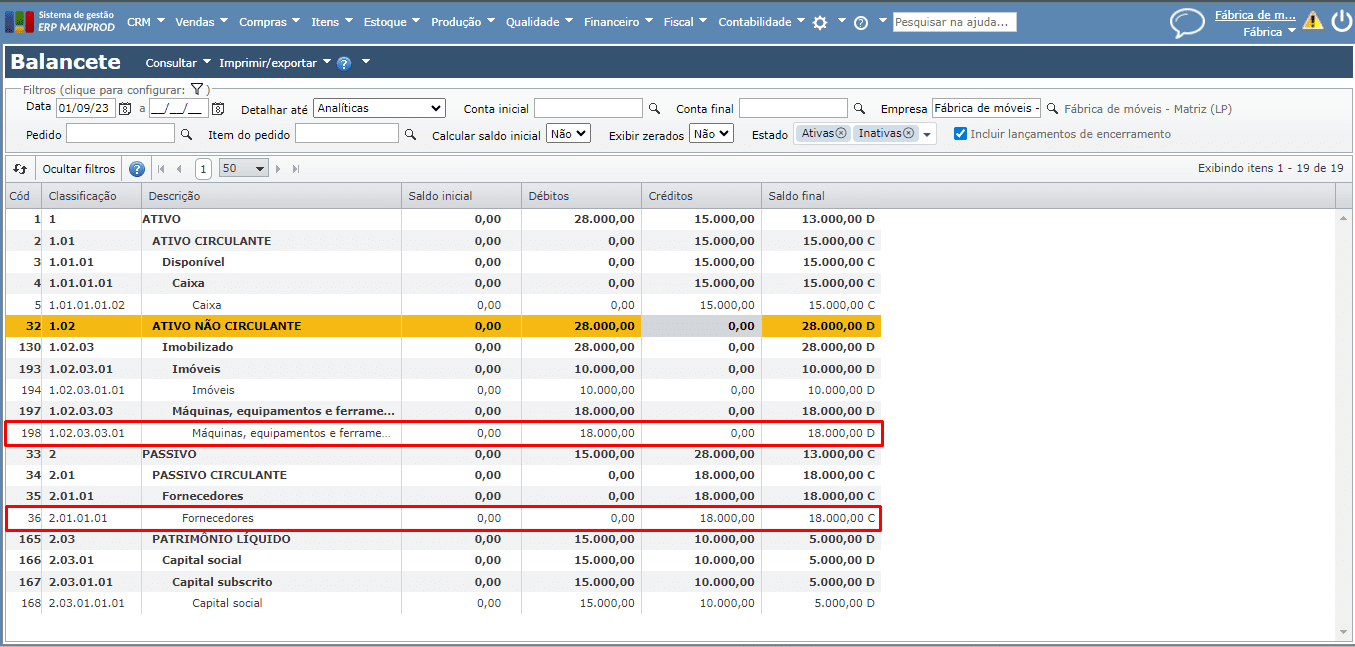Click the filter funnel icon

click(x=197, y=89)
